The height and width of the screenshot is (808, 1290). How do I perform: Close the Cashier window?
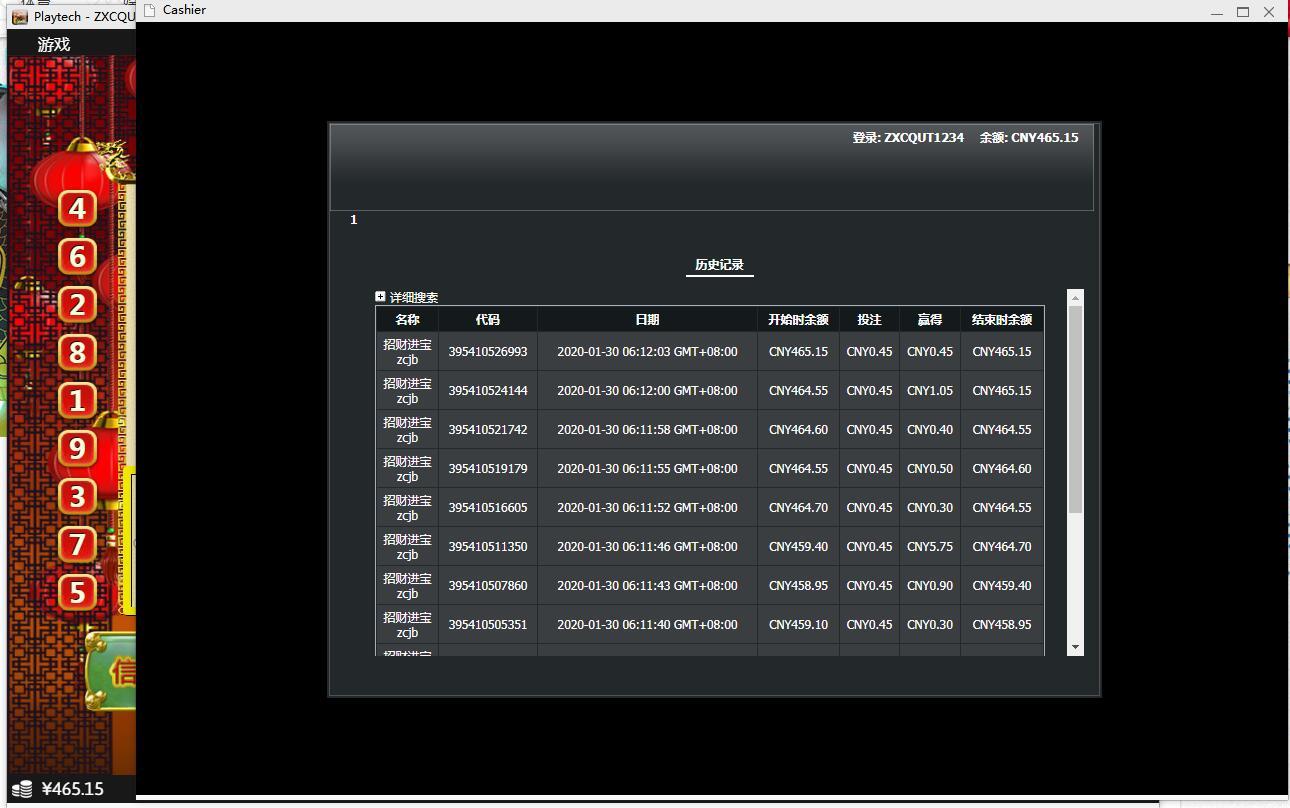(1269, 12)
